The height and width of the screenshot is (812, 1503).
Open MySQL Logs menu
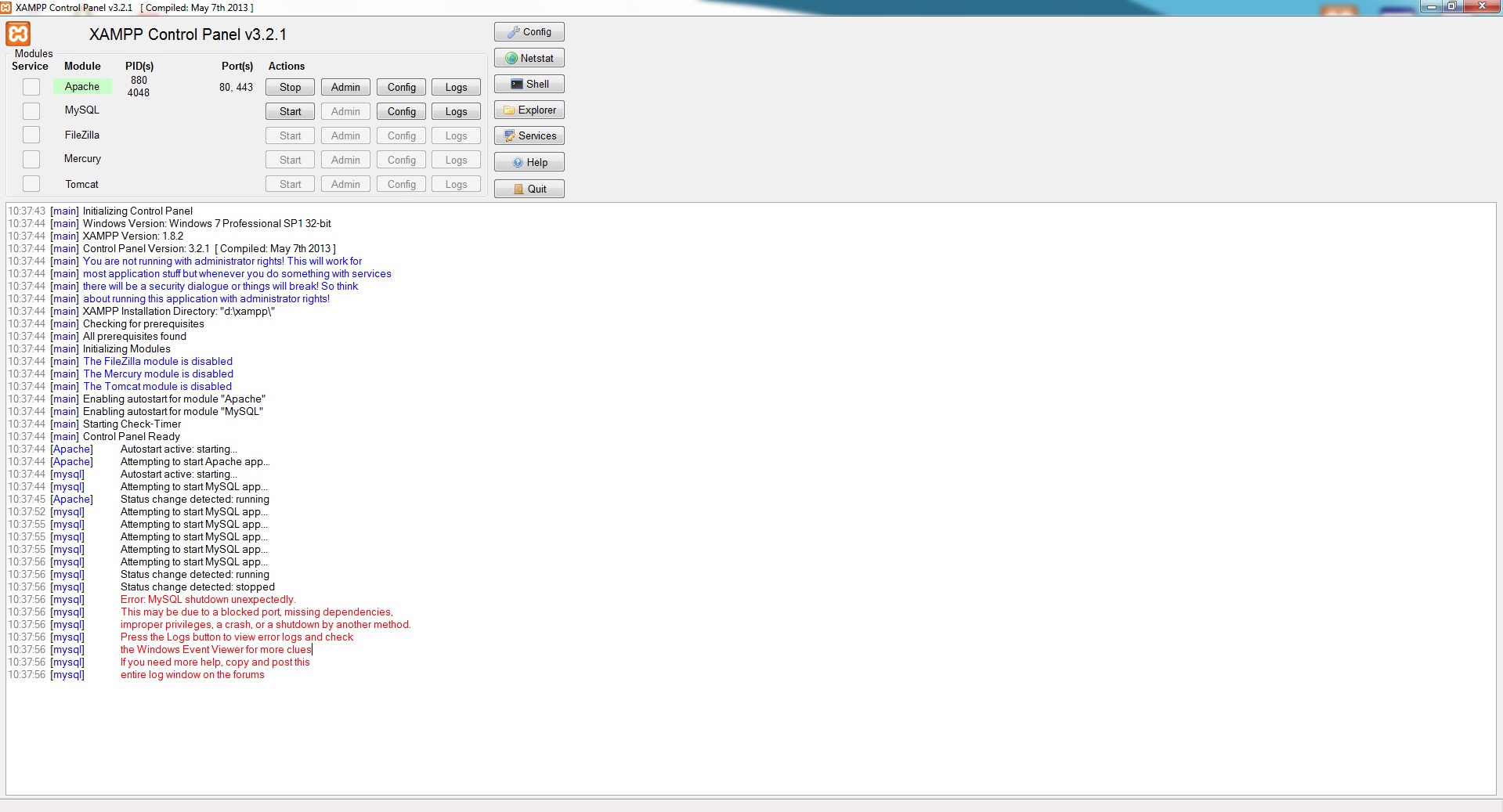pos(456,111)
